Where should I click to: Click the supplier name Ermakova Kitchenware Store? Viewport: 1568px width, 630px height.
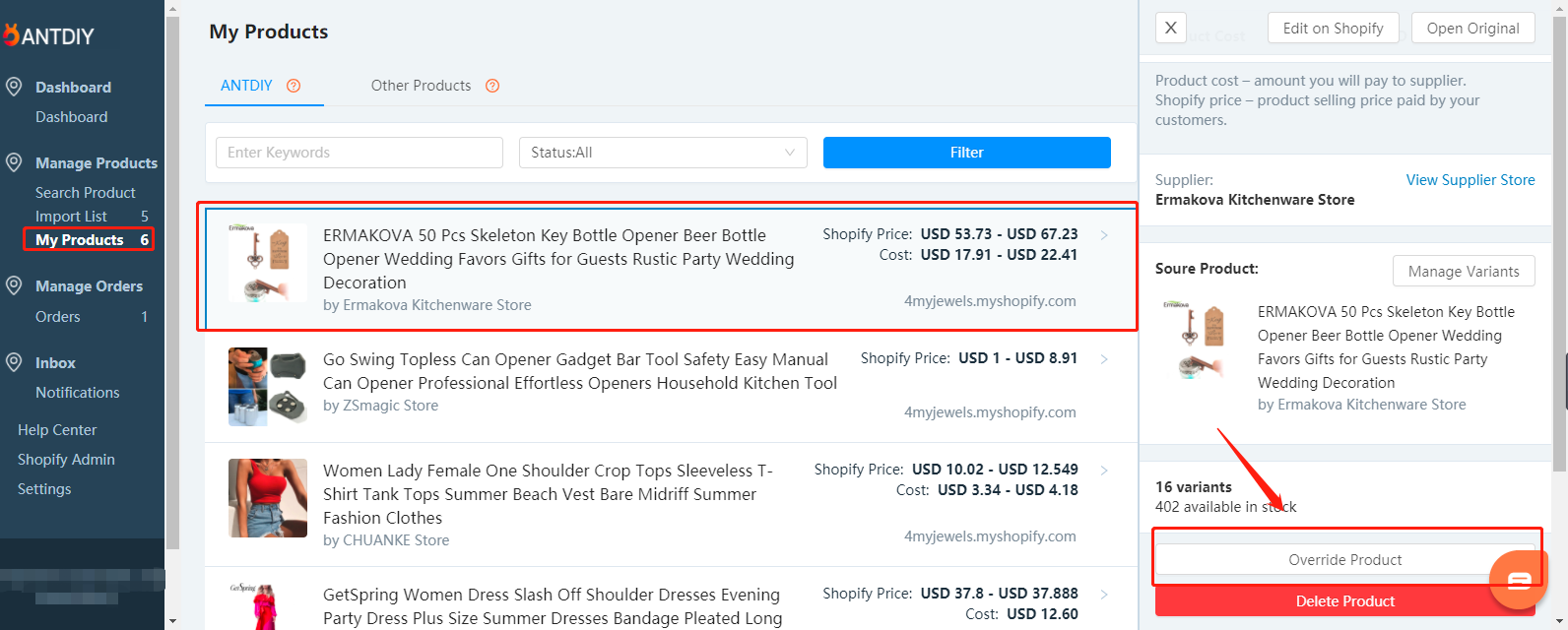[1255, 200]
